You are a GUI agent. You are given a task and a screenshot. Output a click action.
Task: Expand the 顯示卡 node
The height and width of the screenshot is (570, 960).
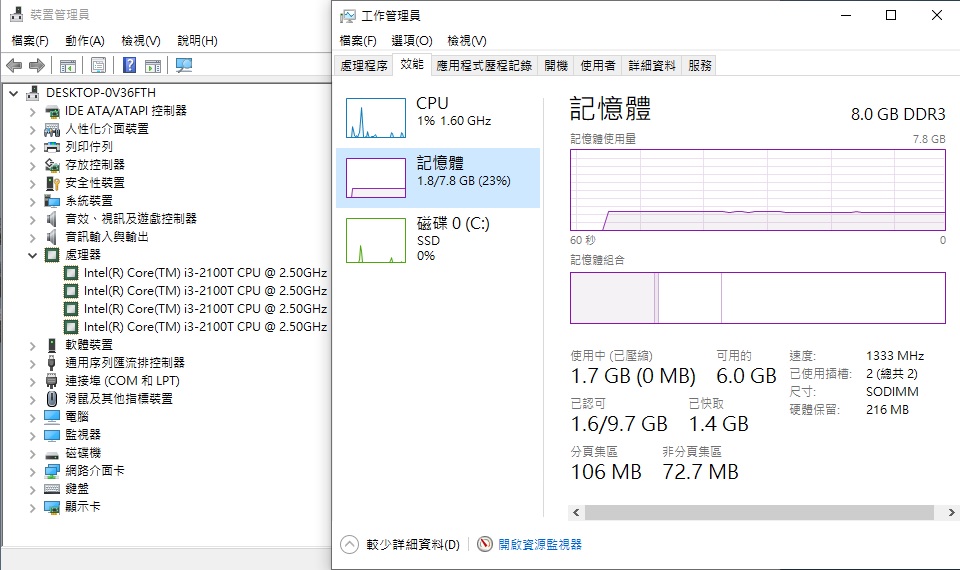pyautogui.click(x=32, y=508)
